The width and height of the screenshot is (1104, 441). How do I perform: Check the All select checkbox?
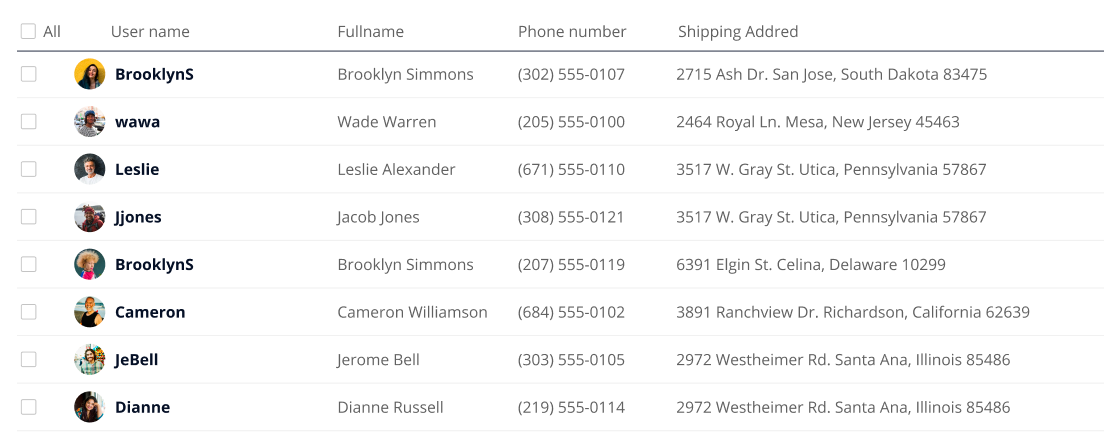click(28, 31)
